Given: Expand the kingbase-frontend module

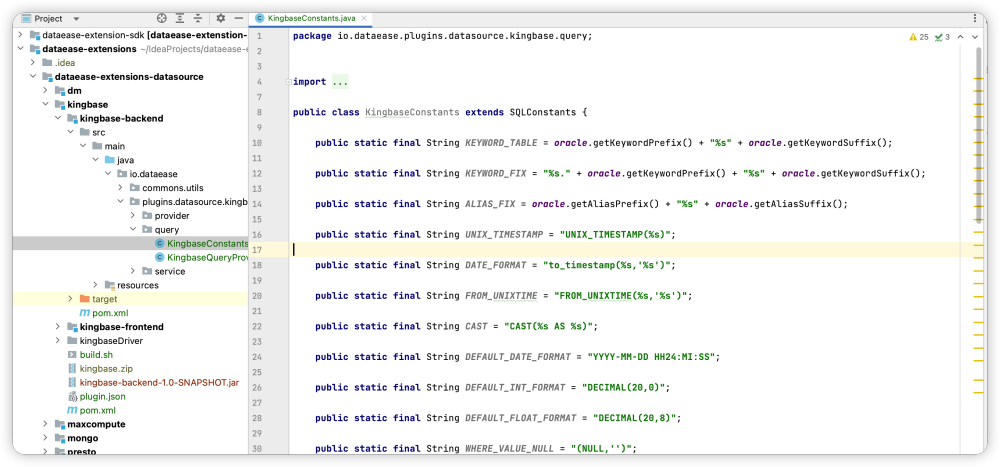Looking at the screenshot, I should click(58, 327).
